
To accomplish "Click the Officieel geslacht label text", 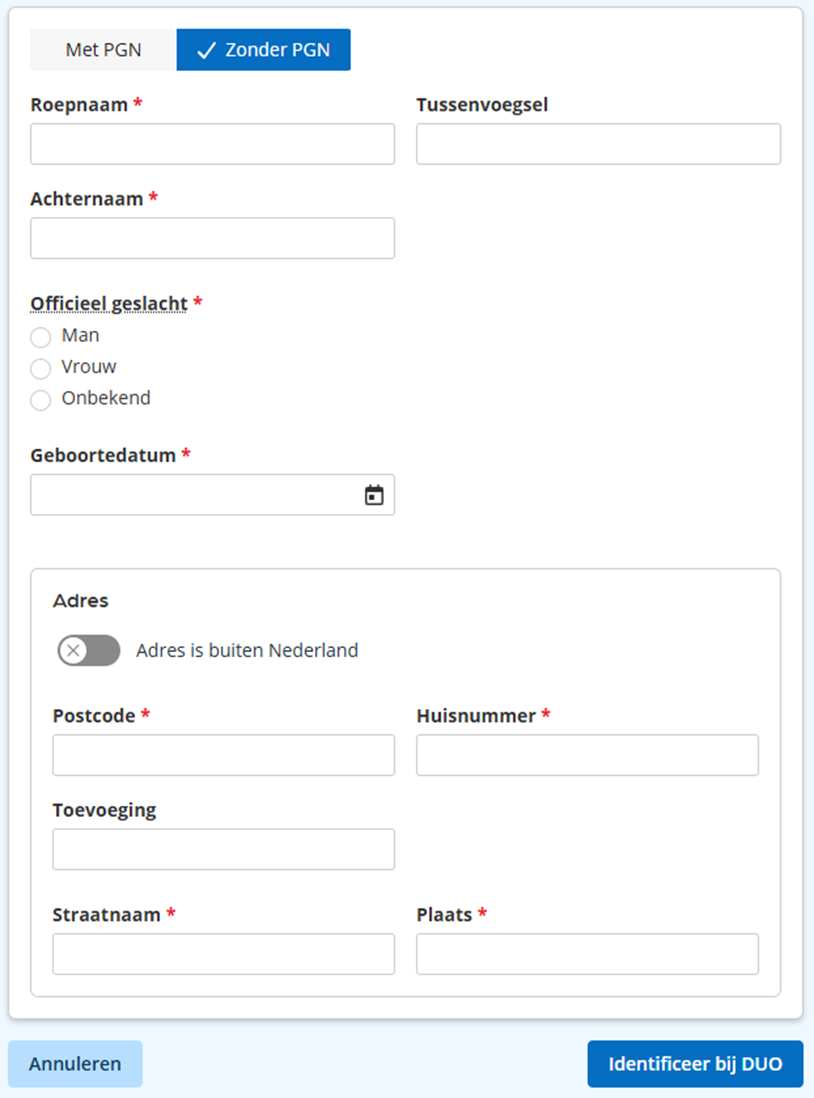I will coord(109,303).
